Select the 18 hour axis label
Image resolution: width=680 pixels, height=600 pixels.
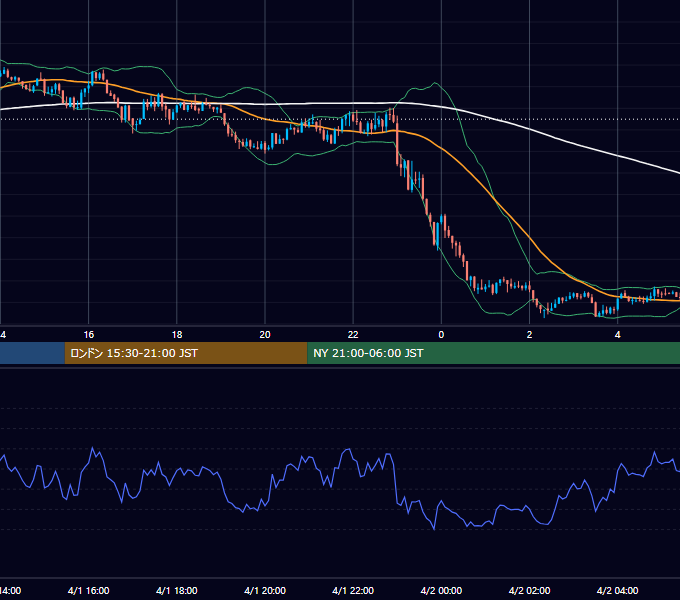[177, 335]
